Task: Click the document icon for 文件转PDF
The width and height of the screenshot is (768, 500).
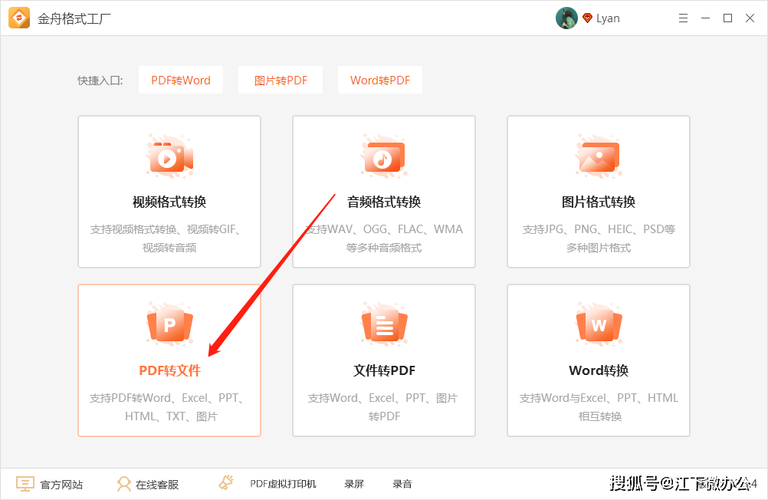Action: 384,324
